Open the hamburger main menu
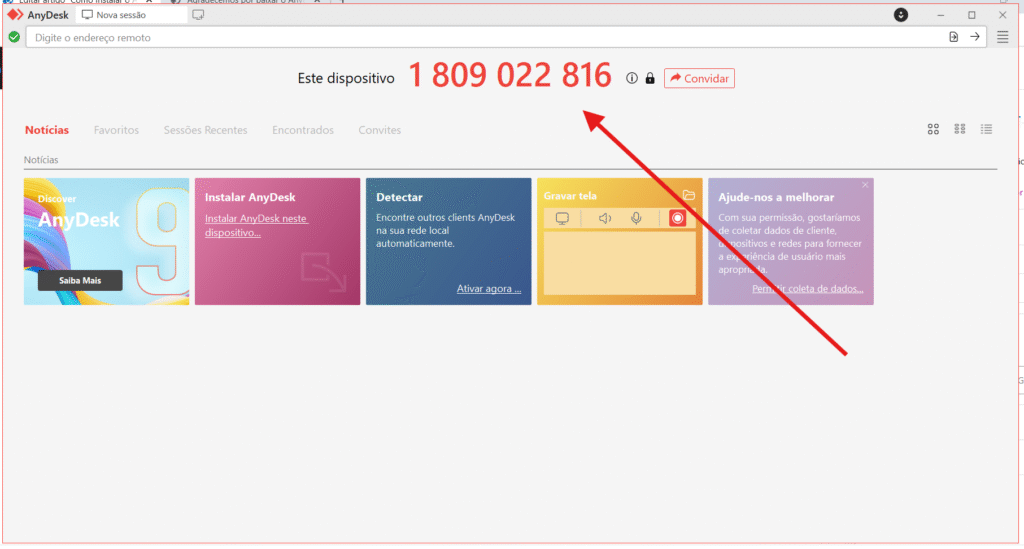Screen dimensions: 1024x549 pos(1002,37)
